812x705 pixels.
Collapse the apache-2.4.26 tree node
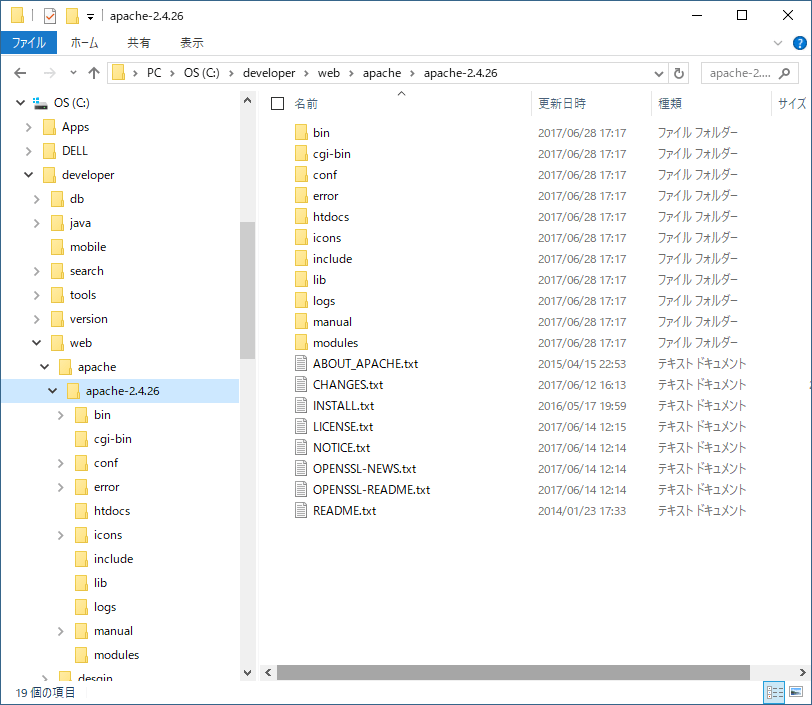pos(53,391)
